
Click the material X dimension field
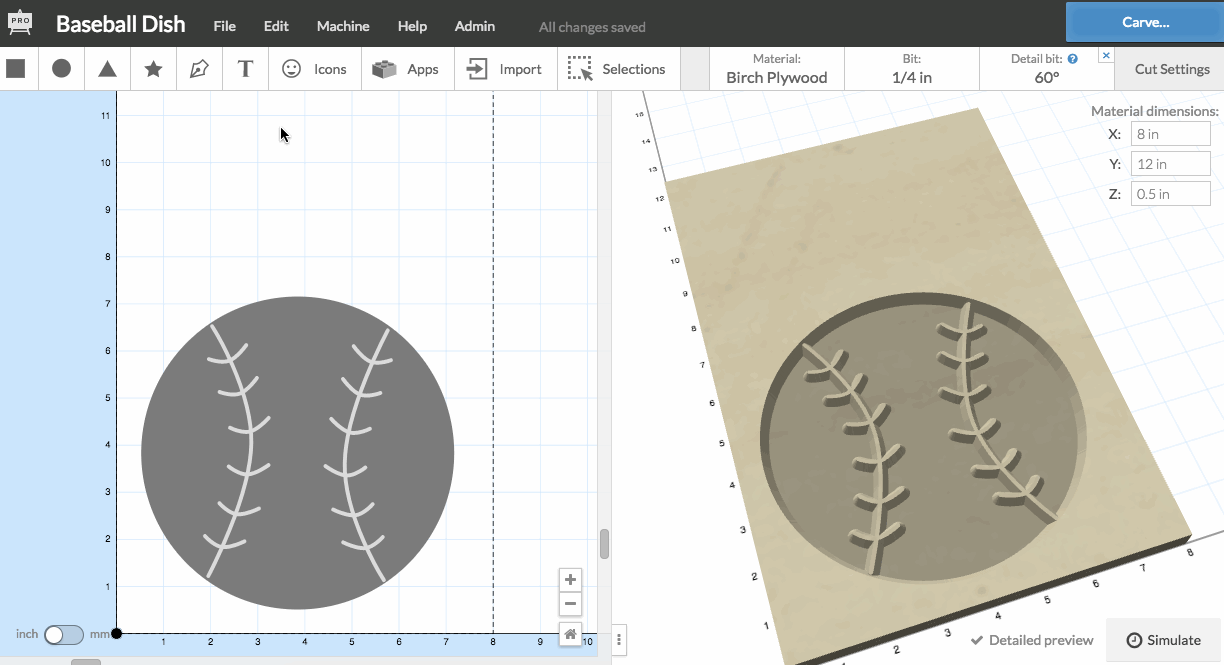click(1170, 134)
